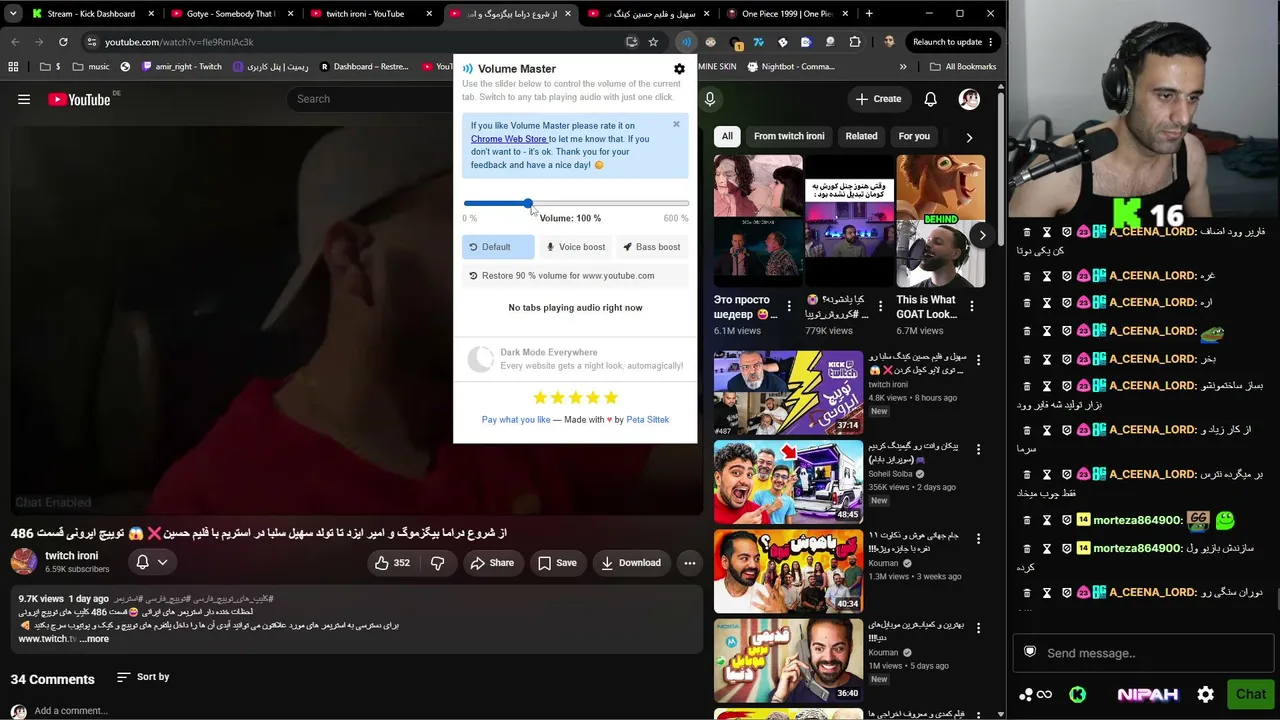Reload the current YouTube page
This screenshot has width=1280, height=720.
coord(63,42)
